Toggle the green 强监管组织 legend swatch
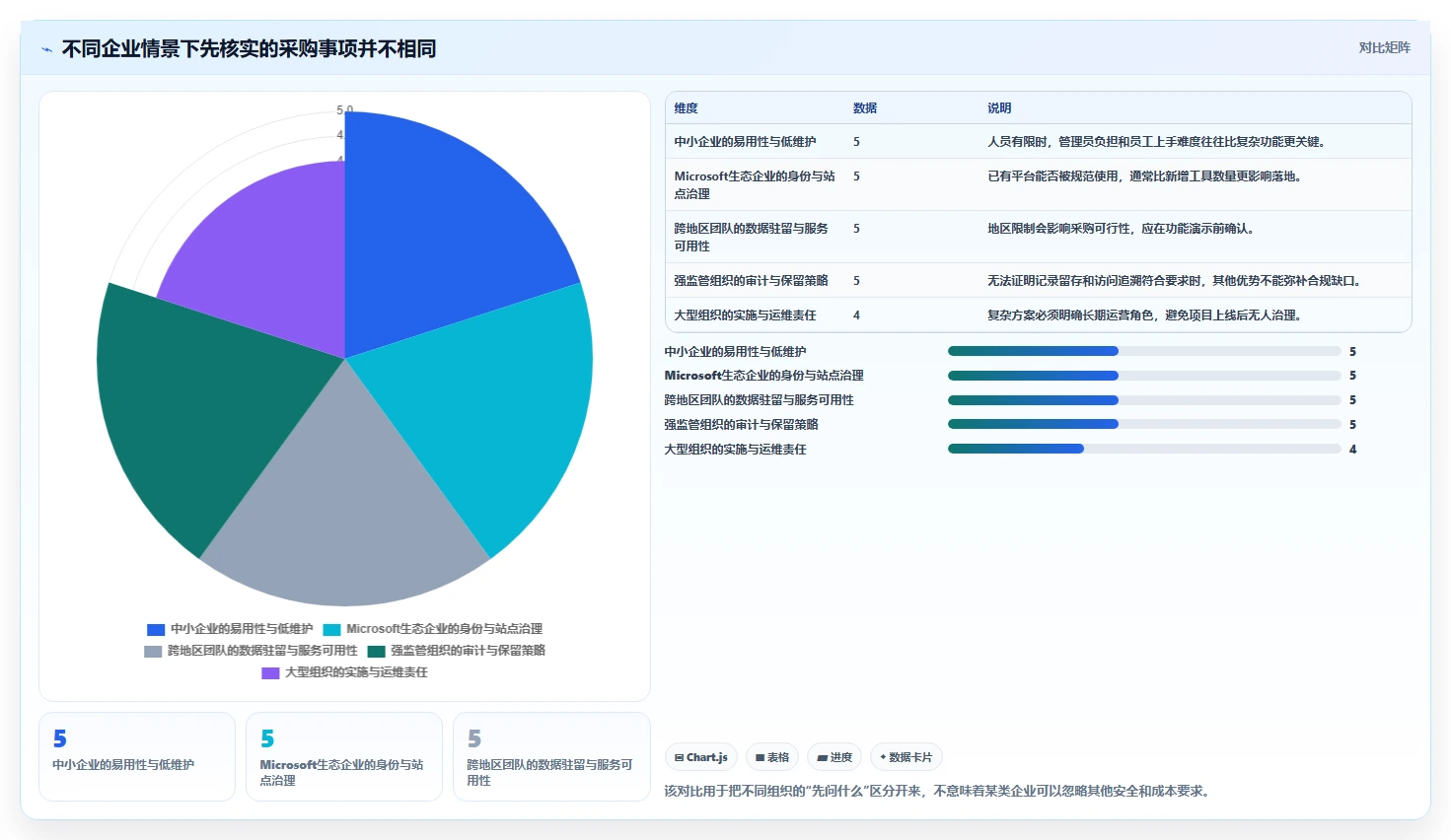The image size is (1451, 840). tap(376, 651)
